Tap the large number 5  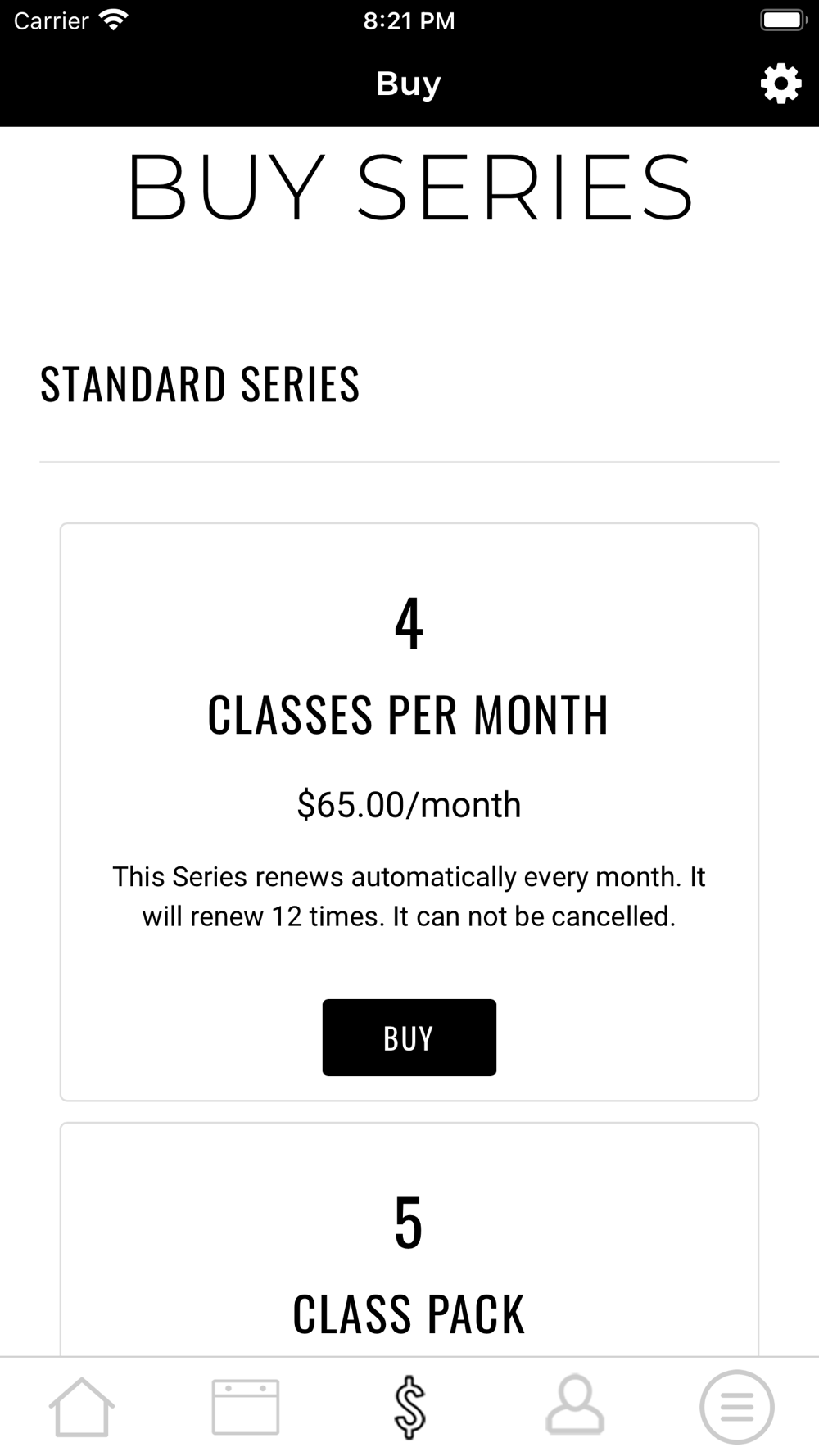(x=409, y=1223)
